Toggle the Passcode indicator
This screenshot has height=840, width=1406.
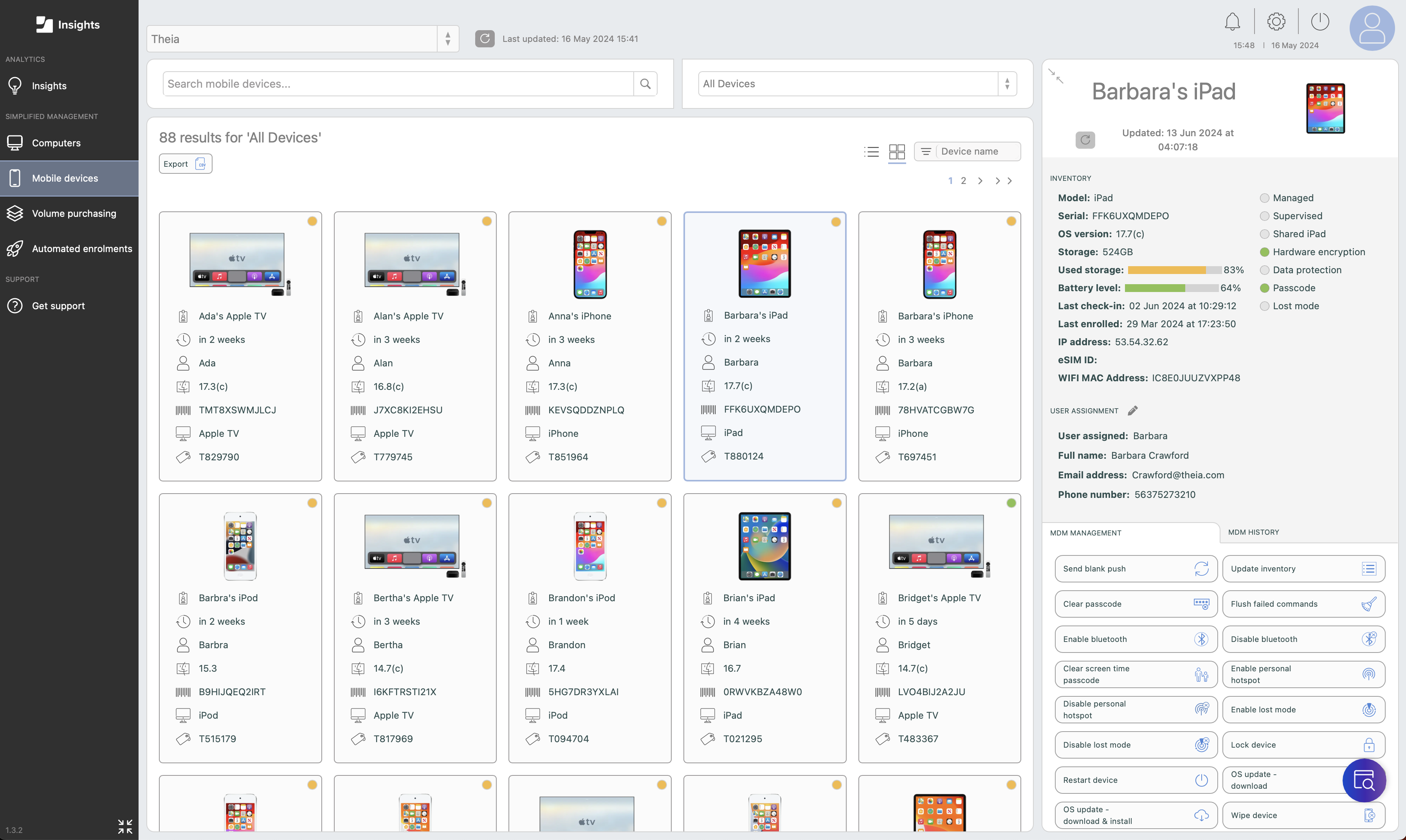(1264, 288)
